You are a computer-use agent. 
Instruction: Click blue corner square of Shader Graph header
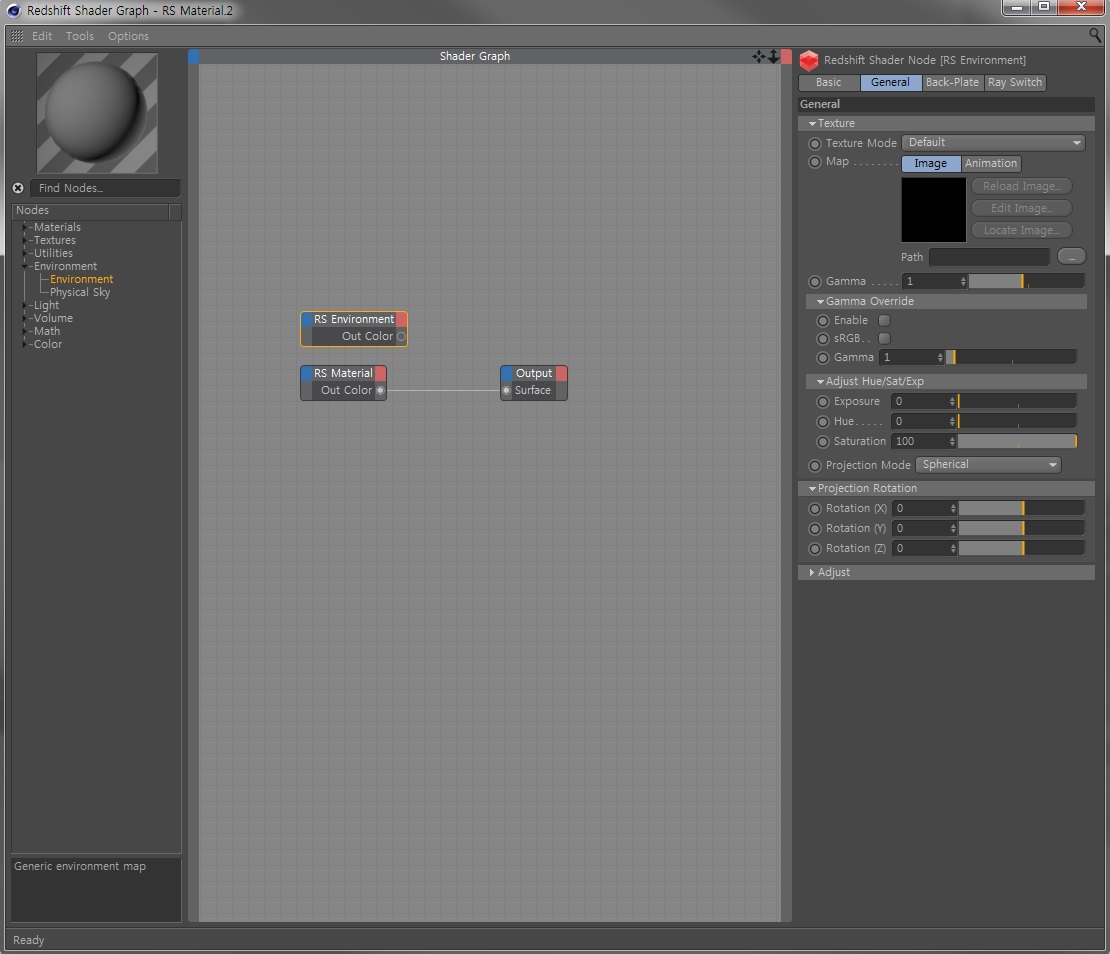click(x=193, y=57)
